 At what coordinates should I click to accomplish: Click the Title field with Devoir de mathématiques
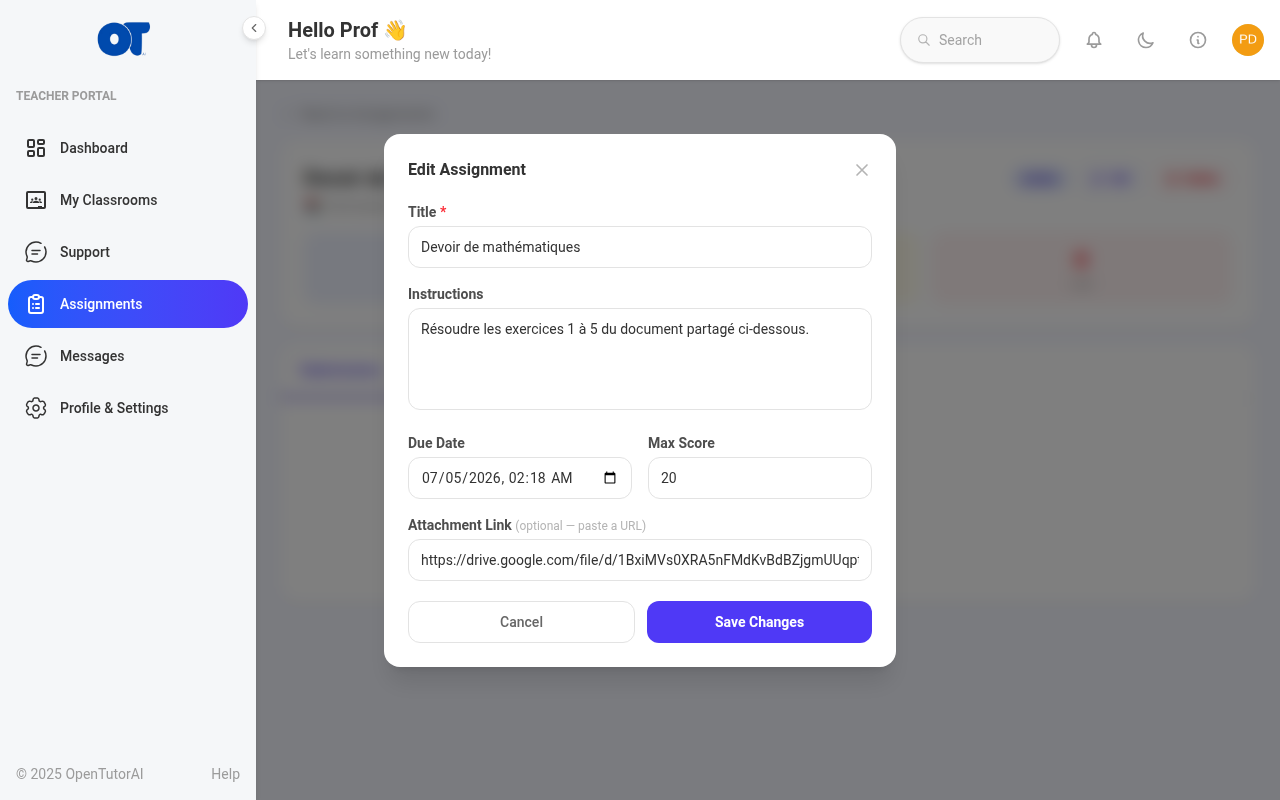(x=640, y=247)
